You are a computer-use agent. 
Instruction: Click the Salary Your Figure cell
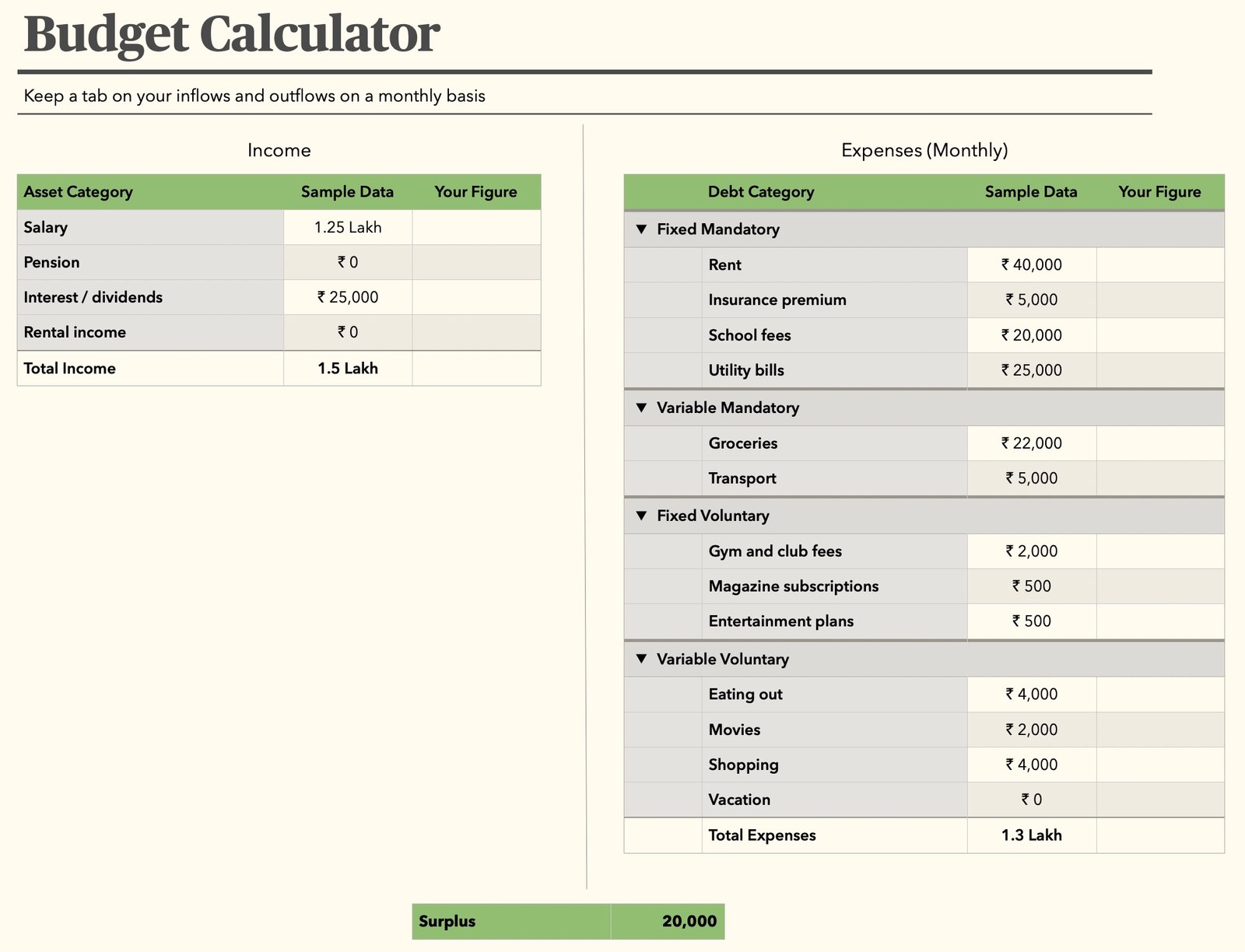point(476,227)
